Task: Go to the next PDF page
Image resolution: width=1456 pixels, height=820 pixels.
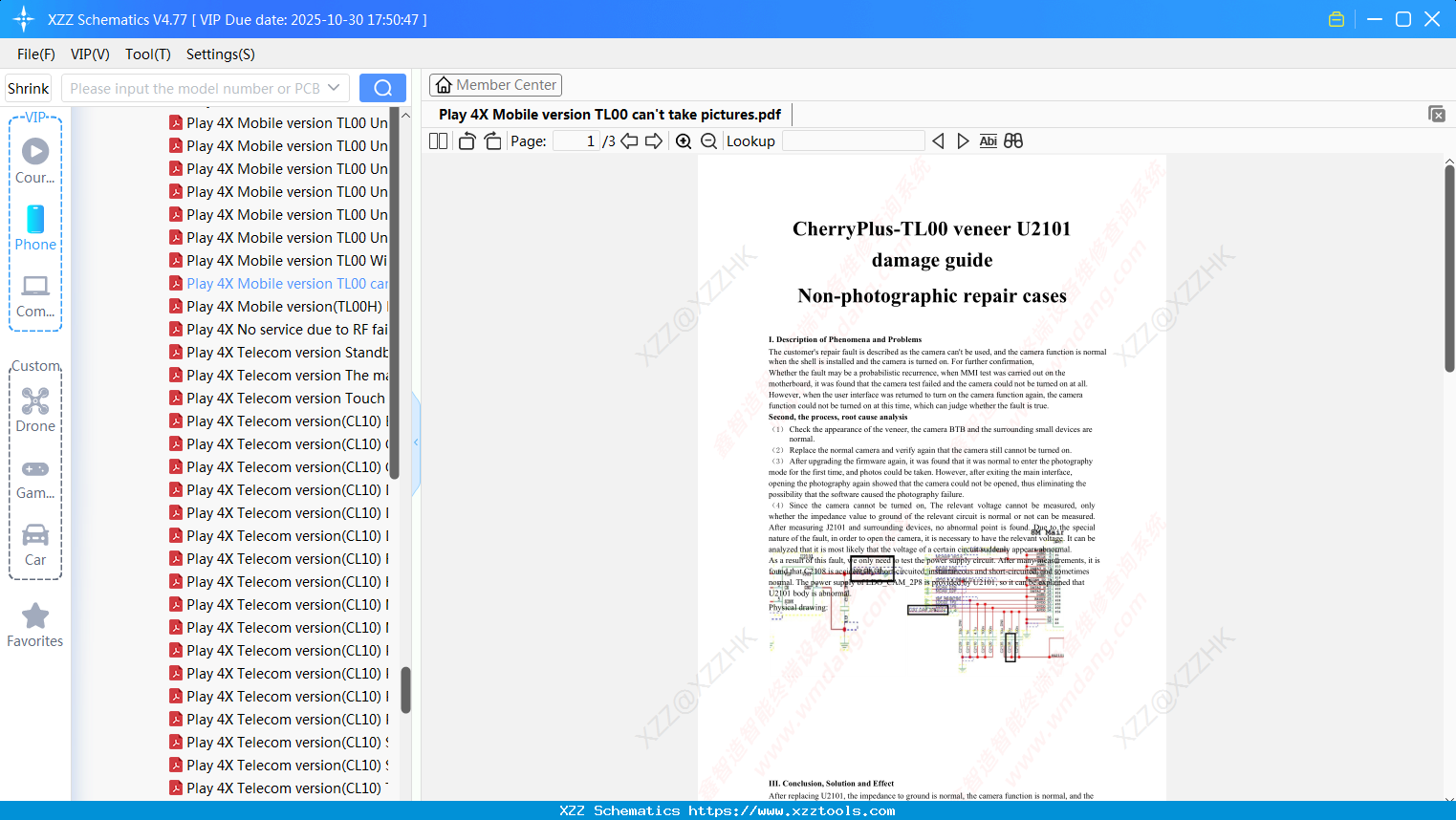Action: (654, 141)
